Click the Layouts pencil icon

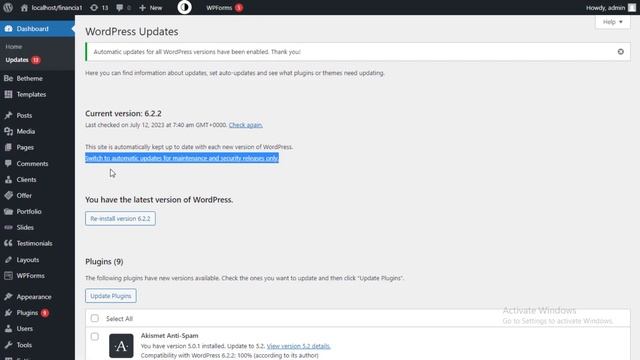coord(9,260)
